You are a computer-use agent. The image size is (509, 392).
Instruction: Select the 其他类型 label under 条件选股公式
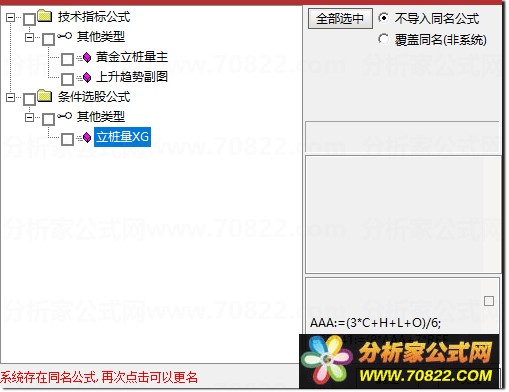[x=101, y=117]
